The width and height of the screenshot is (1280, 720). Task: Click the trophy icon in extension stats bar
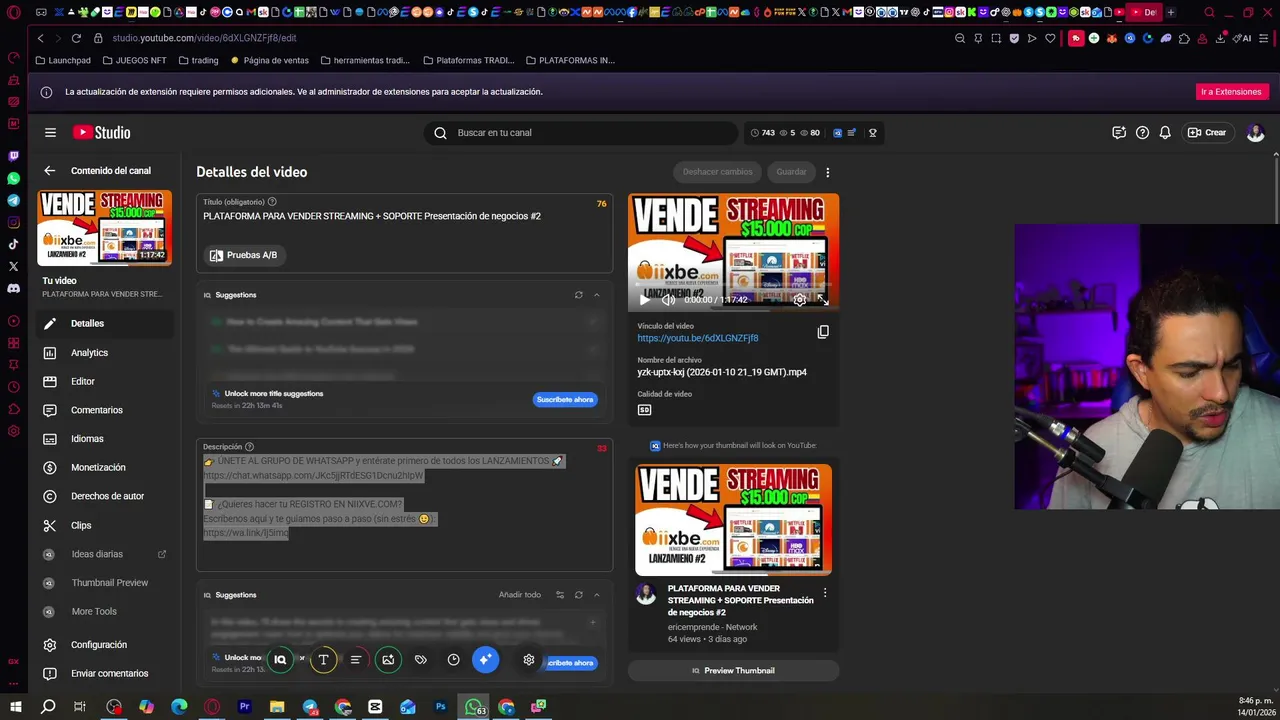(873, 132)
